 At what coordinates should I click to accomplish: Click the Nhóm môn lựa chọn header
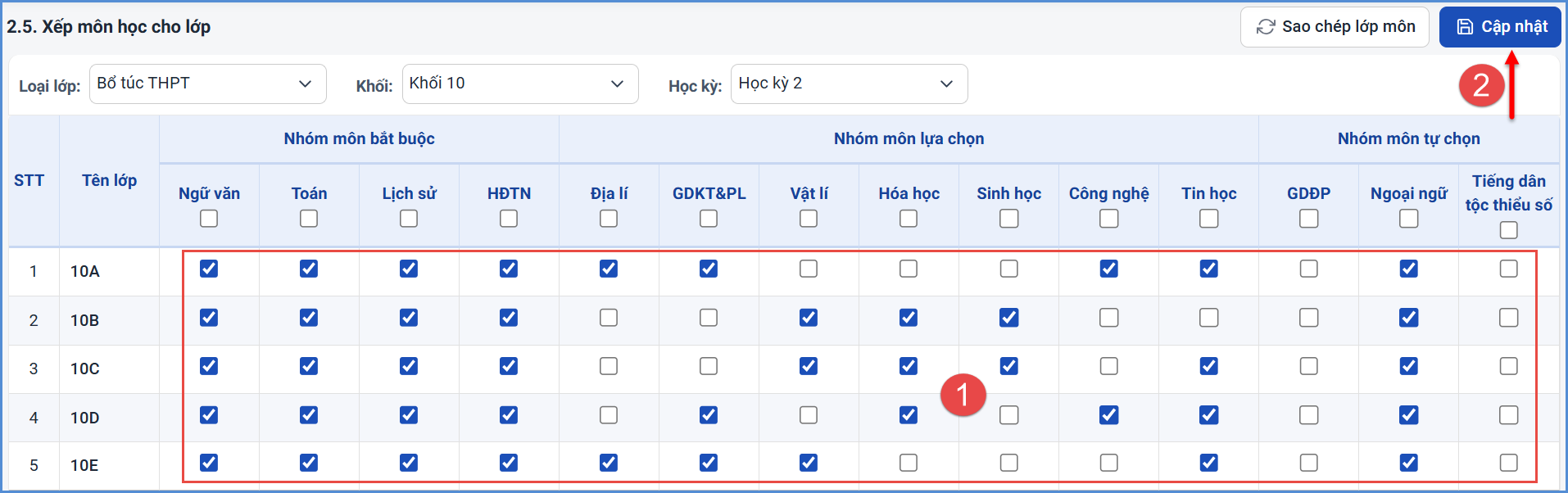[909, 138]
